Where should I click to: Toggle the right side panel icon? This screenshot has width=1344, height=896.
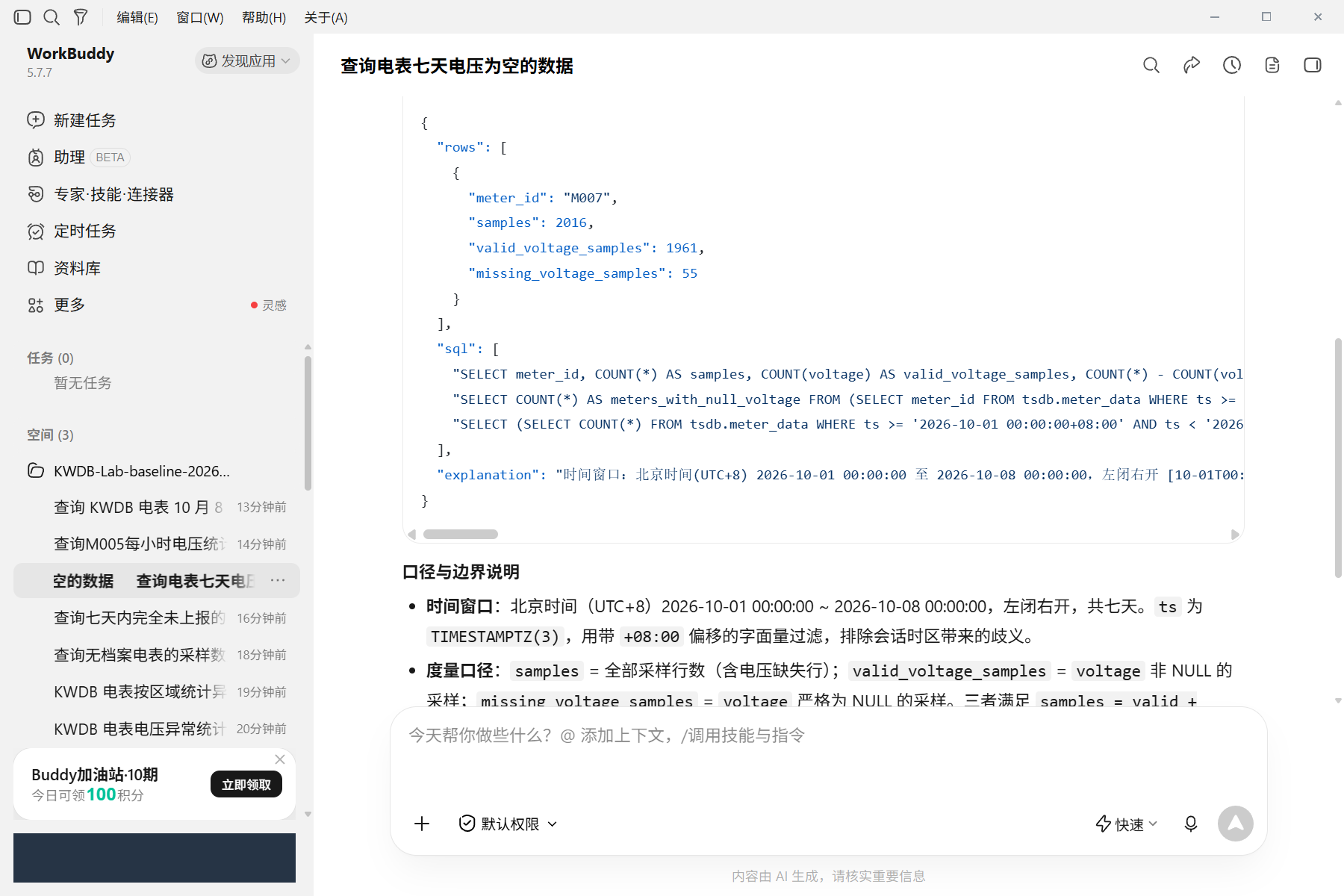pyautogui.click(x=1313, y=65)
